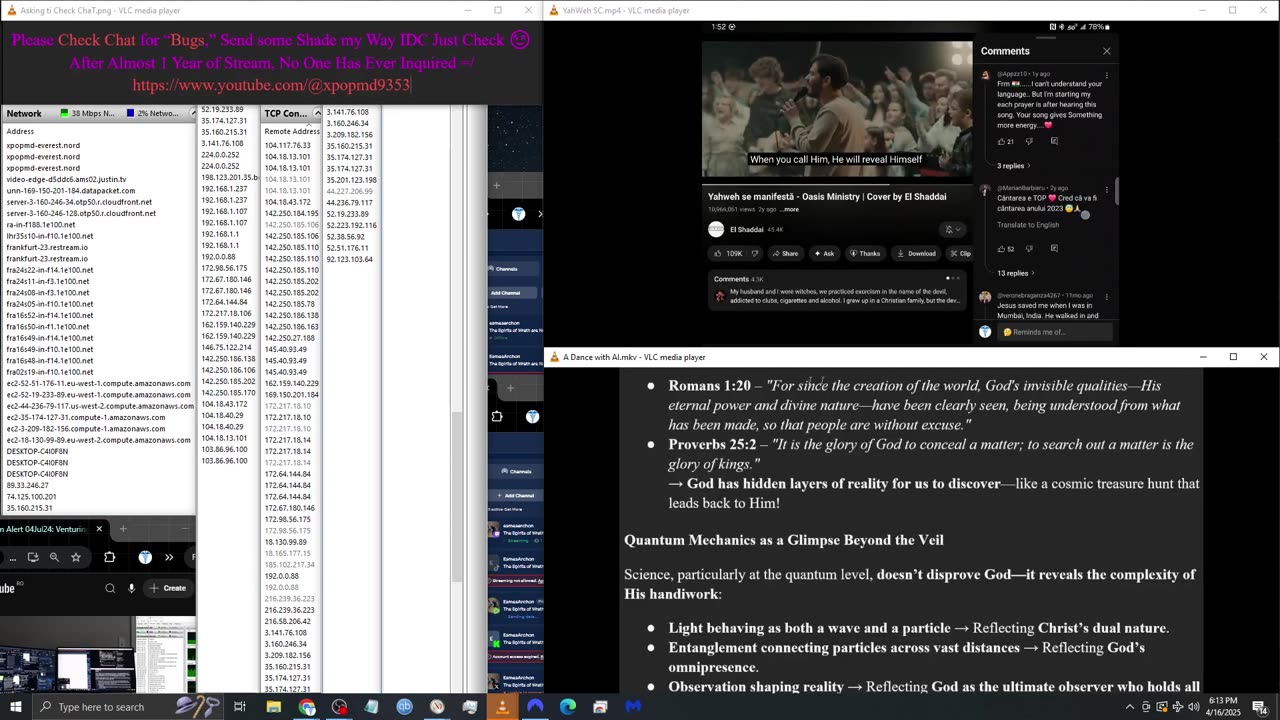Image resolution: width=1280 pixels, height=720 pixels.
Task: Open Malwarebytes from taskbar
Action: 633,707
